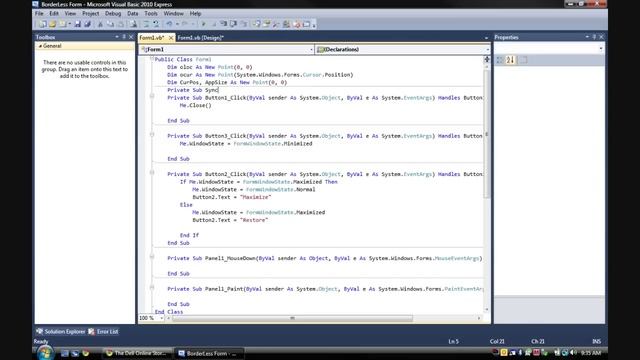Toggle auto-hide pin on Toolbox panel

coord(124,37)
